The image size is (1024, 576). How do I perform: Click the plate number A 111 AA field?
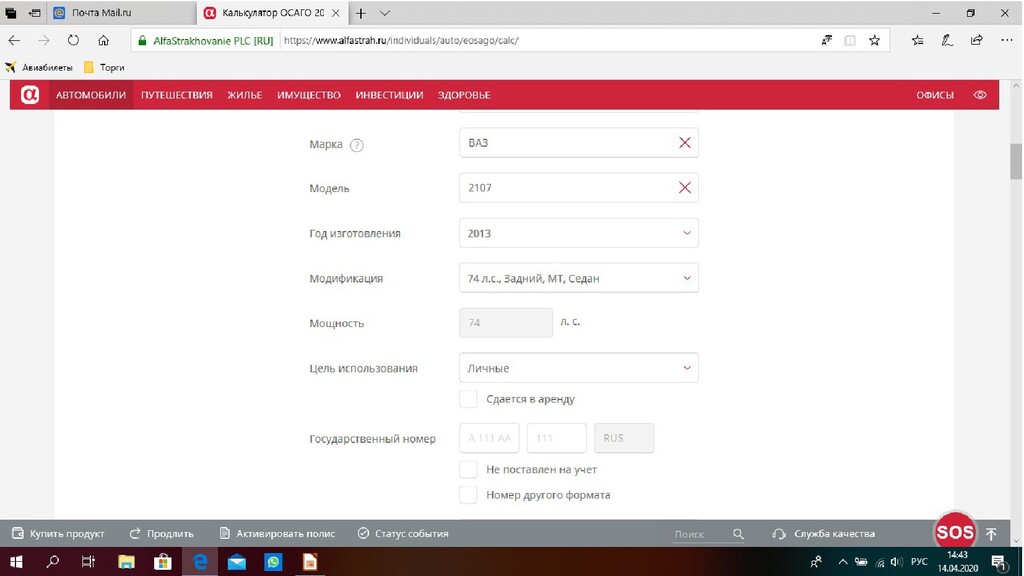[489, 438]
